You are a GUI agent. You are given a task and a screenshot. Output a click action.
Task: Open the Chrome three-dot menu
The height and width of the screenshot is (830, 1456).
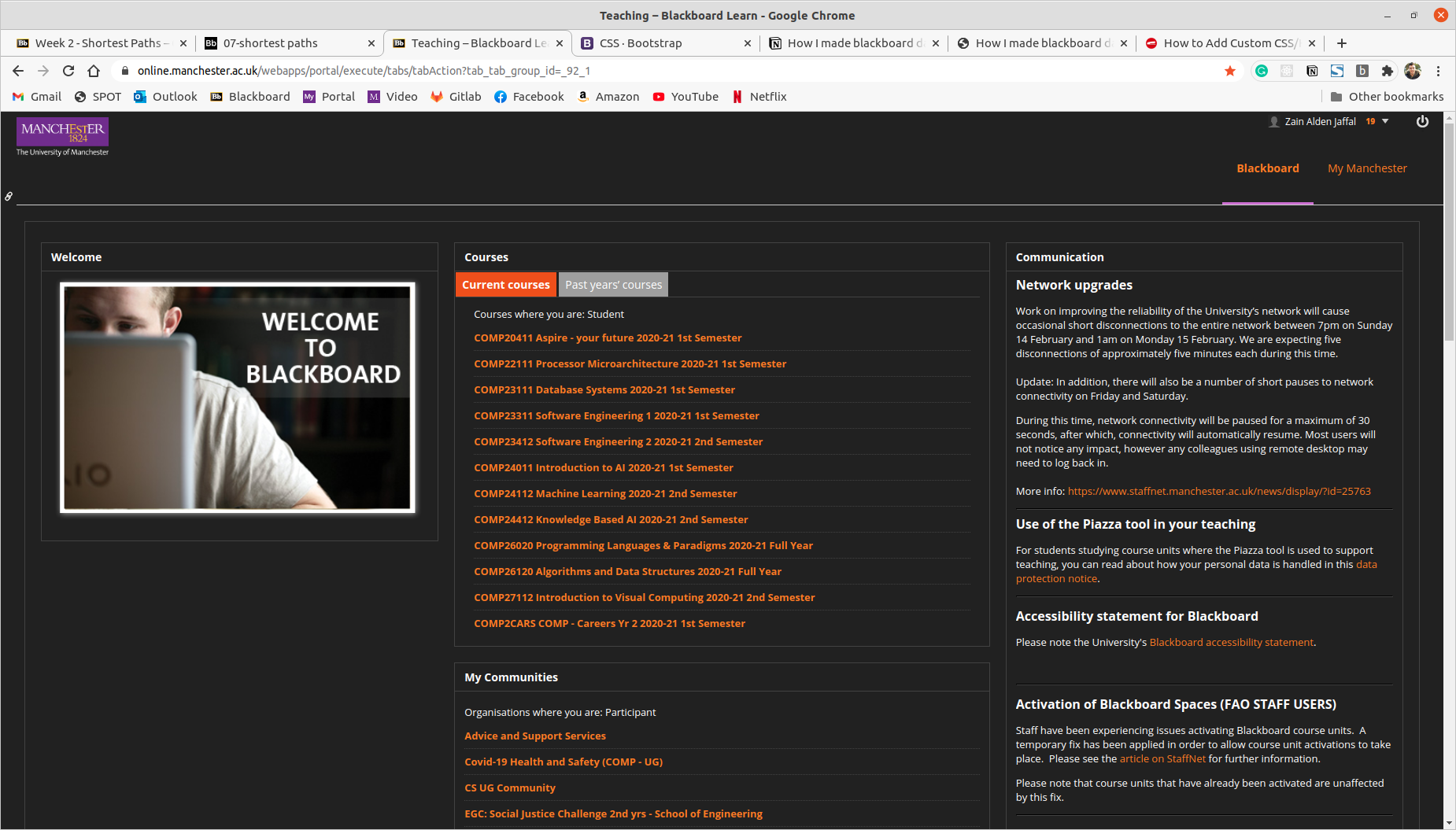[1438, 71]
